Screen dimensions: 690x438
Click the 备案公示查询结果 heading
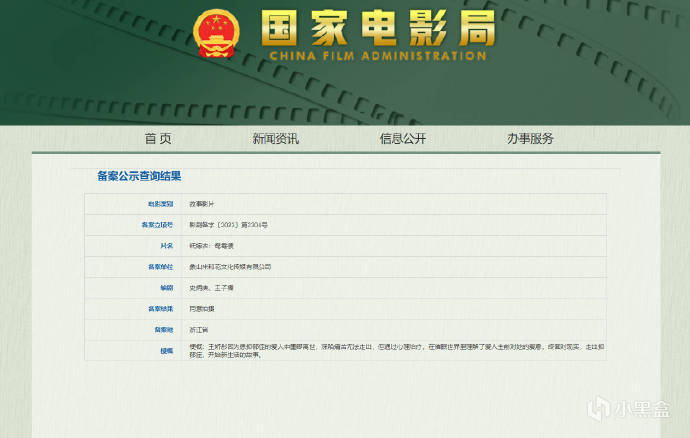[139, 176]
